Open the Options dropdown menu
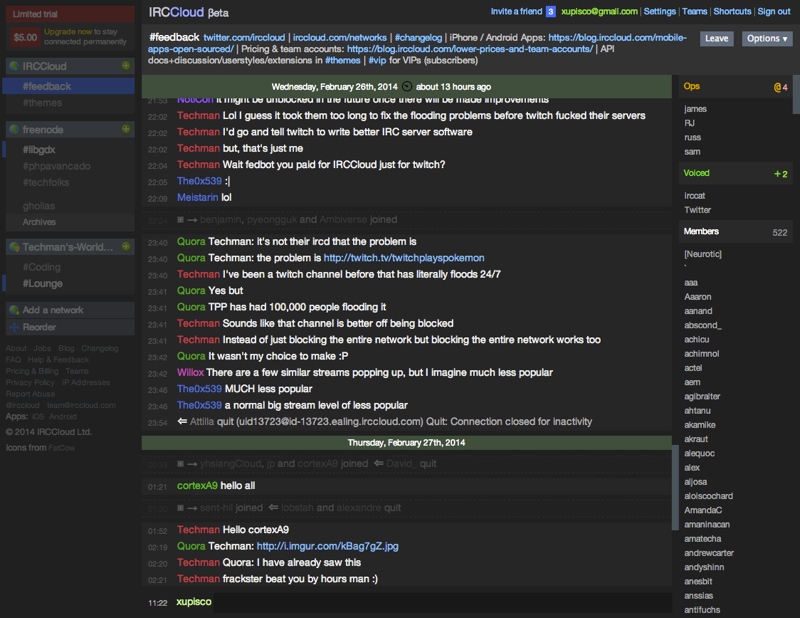Image resolution: width=800 pixels, height=618 pixels. pyautogui.click(x=767, y=38)
